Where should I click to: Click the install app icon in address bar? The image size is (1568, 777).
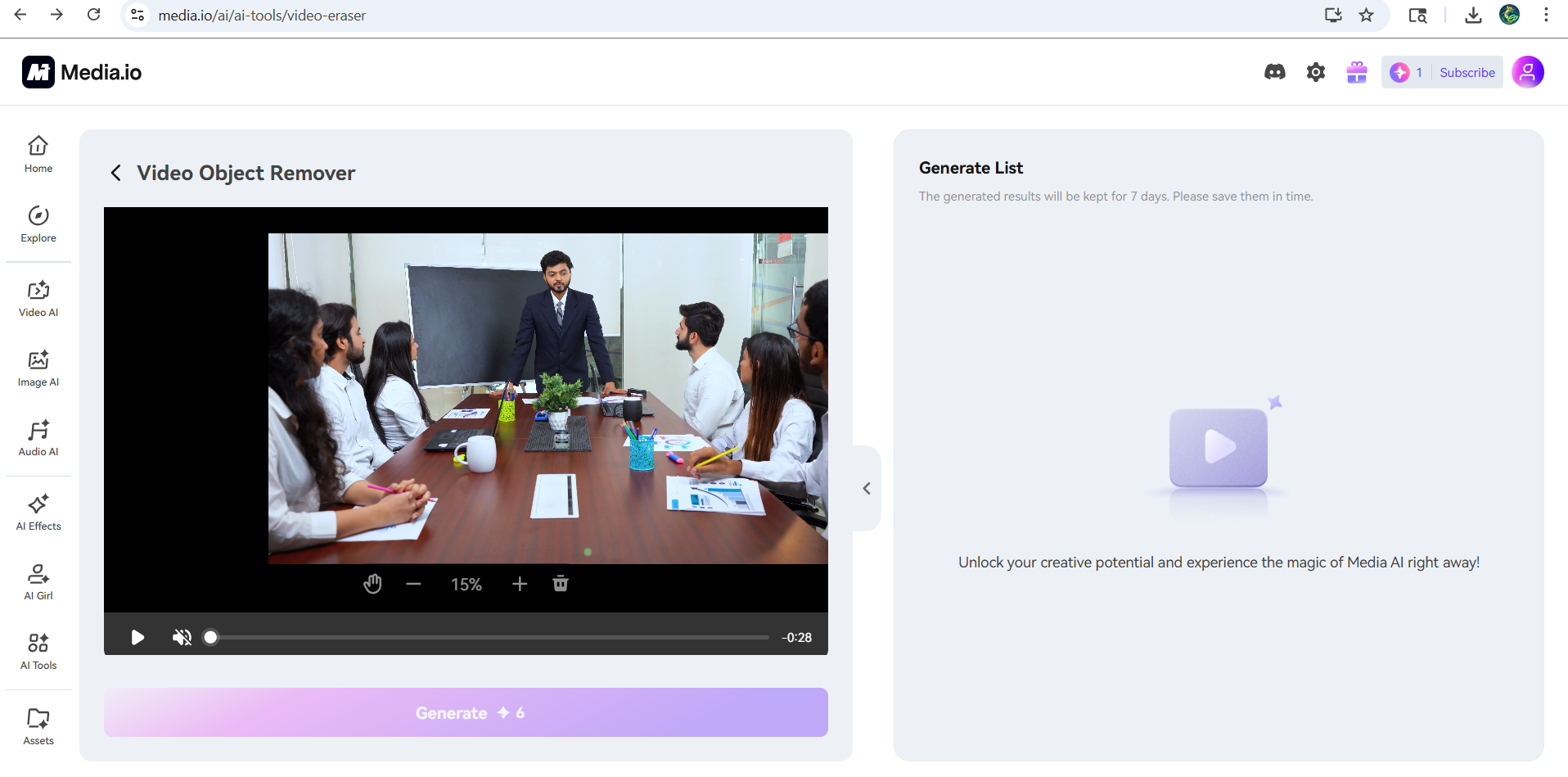pos(1333,15)
